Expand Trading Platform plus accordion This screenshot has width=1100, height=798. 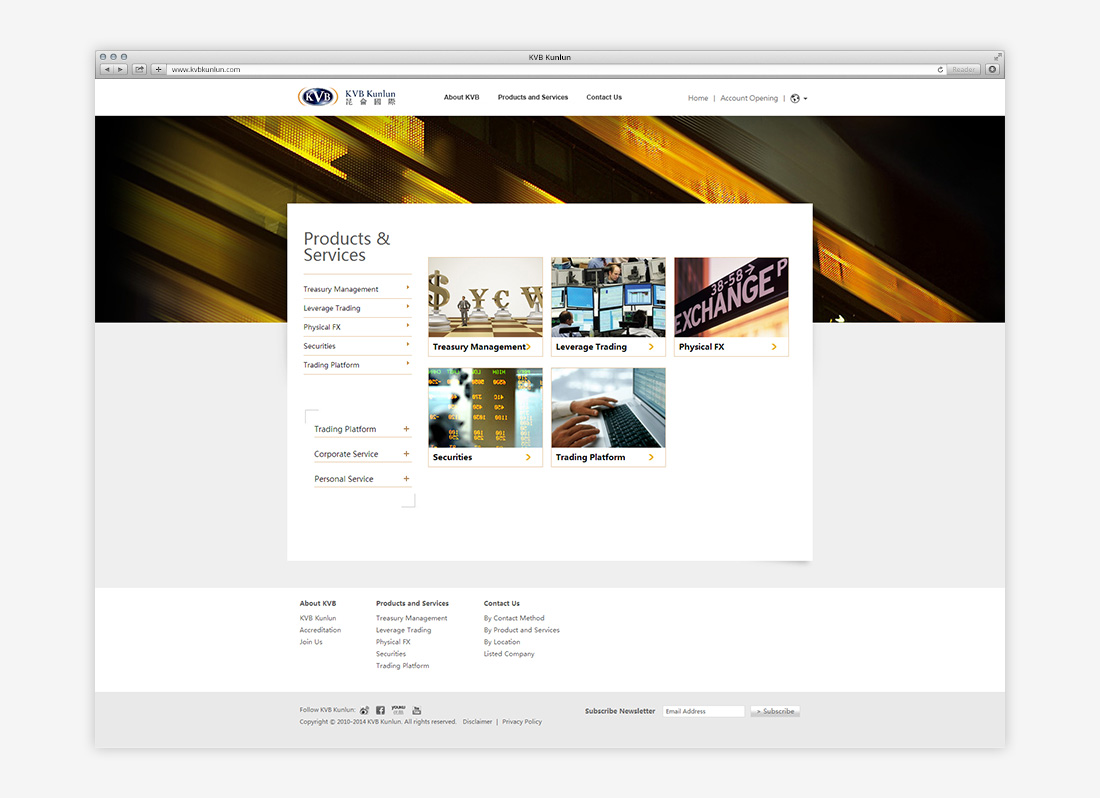point(406,429)
